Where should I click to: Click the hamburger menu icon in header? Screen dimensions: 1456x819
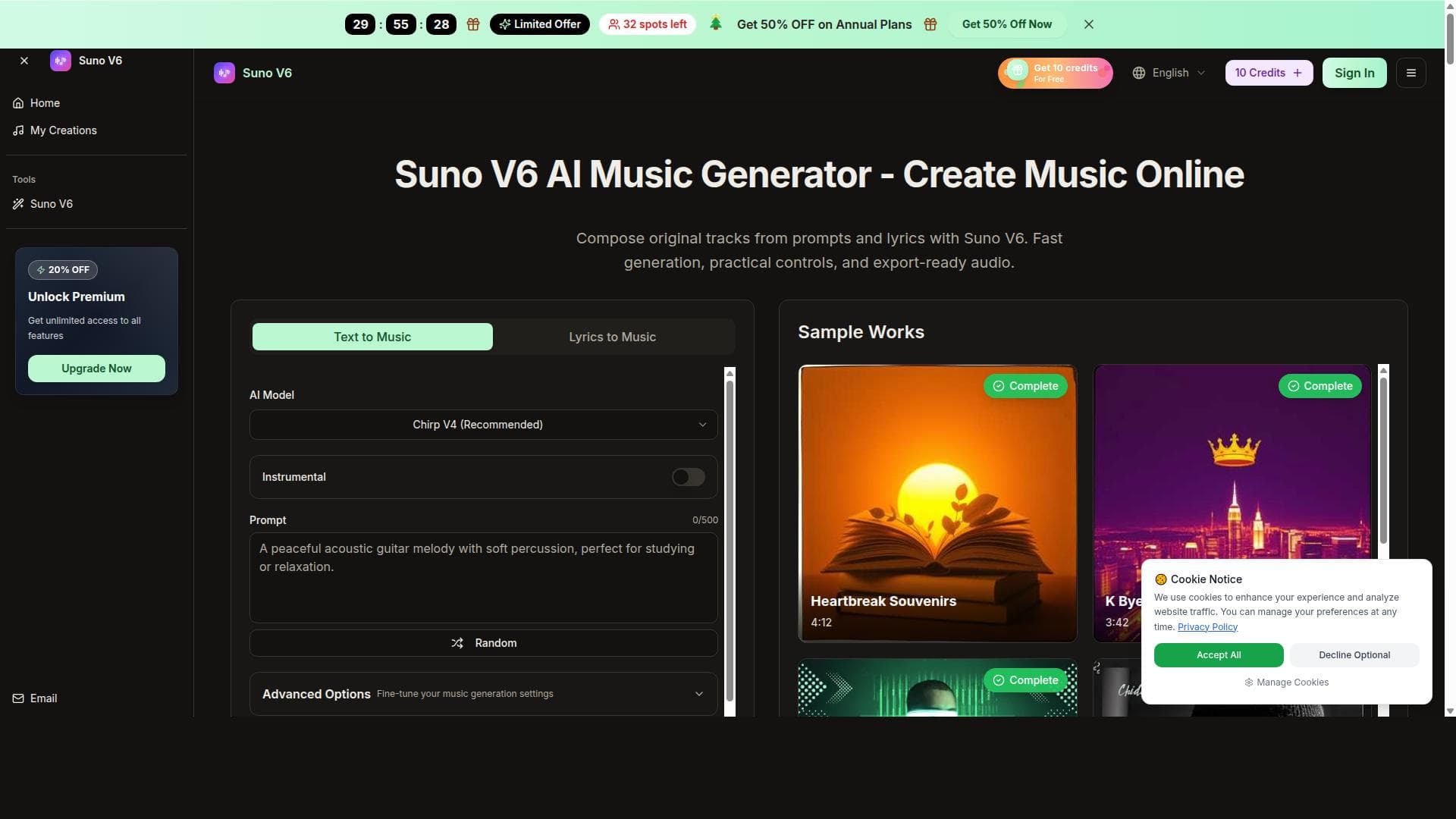[x=1410, y=73]
